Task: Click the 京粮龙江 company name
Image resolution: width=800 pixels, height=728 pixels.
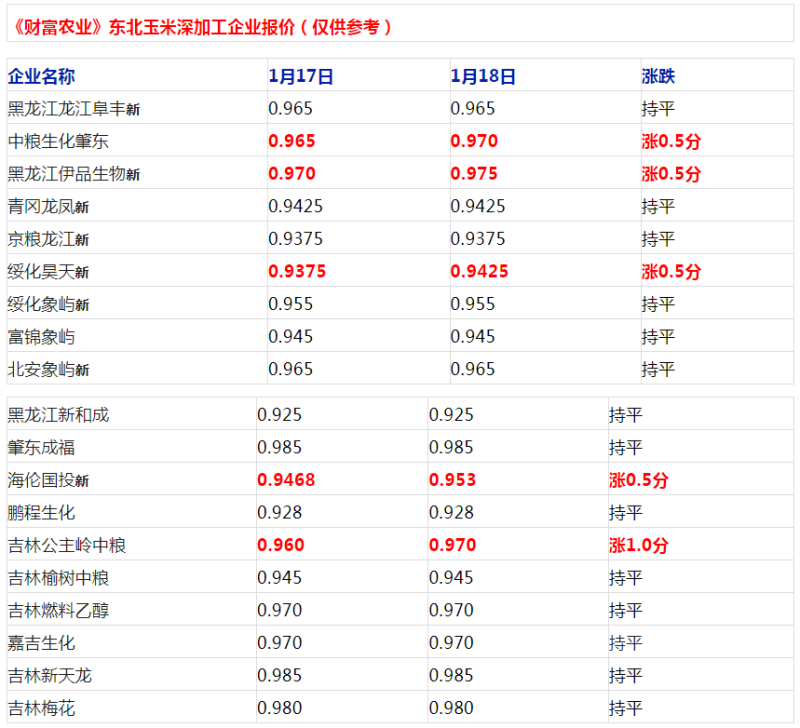Action: point(48,239)
